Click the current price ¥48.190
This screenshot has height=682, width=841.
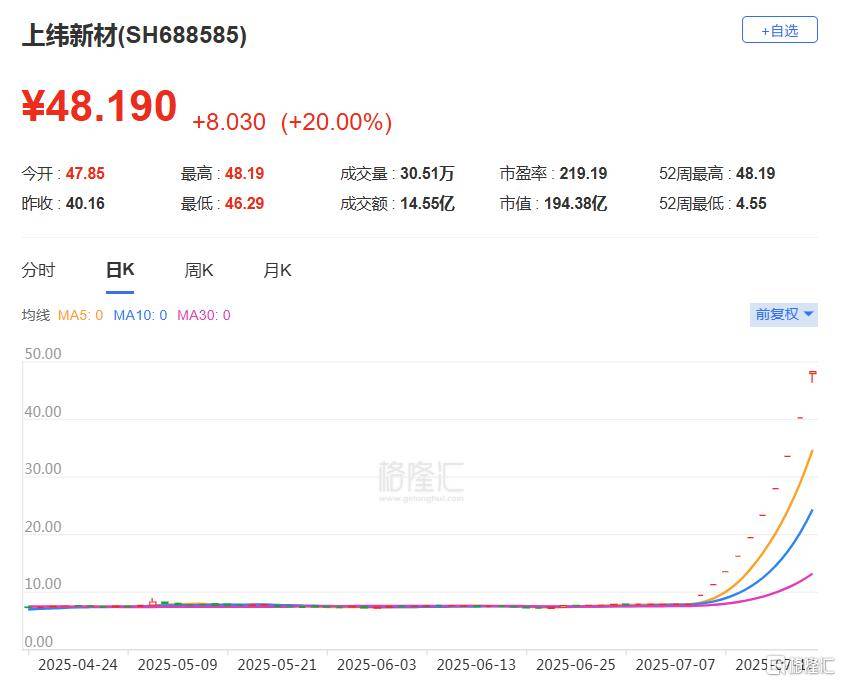tap(96, 106)
